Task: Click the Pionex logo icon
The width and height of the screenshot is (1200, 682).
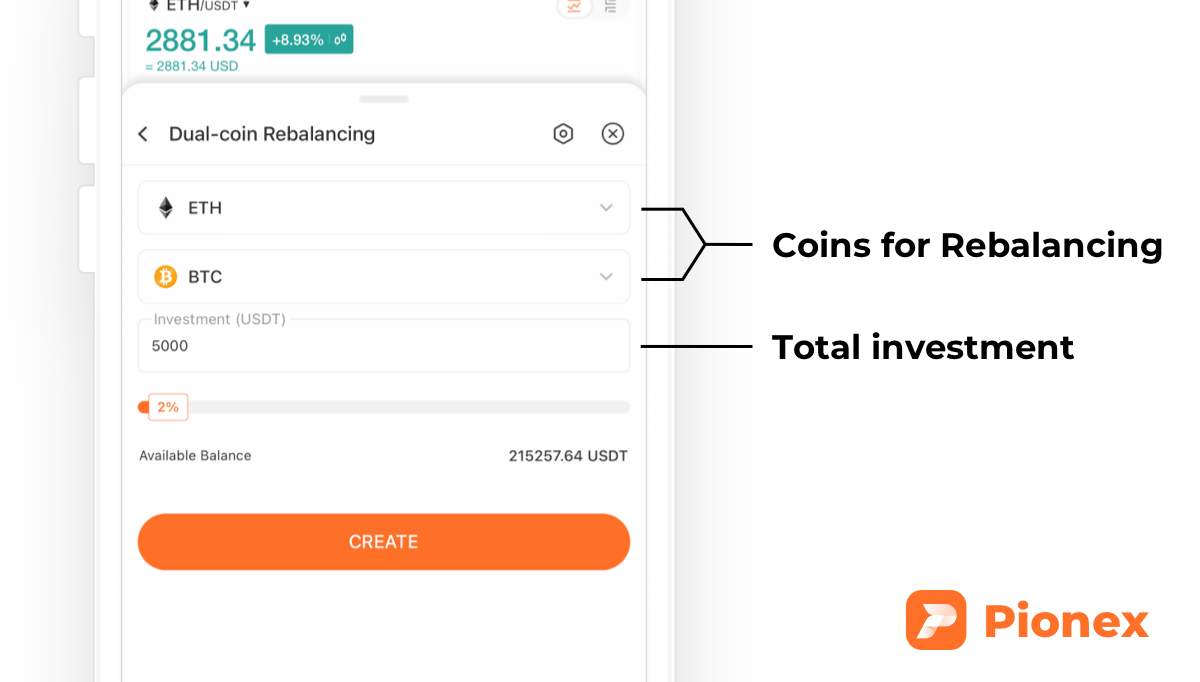Action: pyautogui.click(x=936, y=620)
